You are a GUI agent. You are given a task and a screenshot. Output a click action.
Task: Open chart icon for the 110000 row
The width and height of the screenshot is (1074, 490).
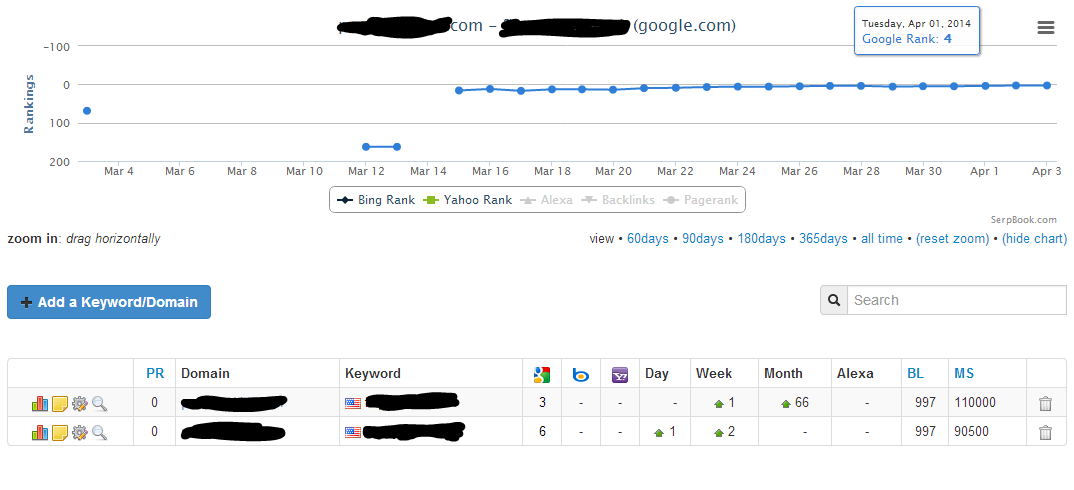click(x=40, y=404)
